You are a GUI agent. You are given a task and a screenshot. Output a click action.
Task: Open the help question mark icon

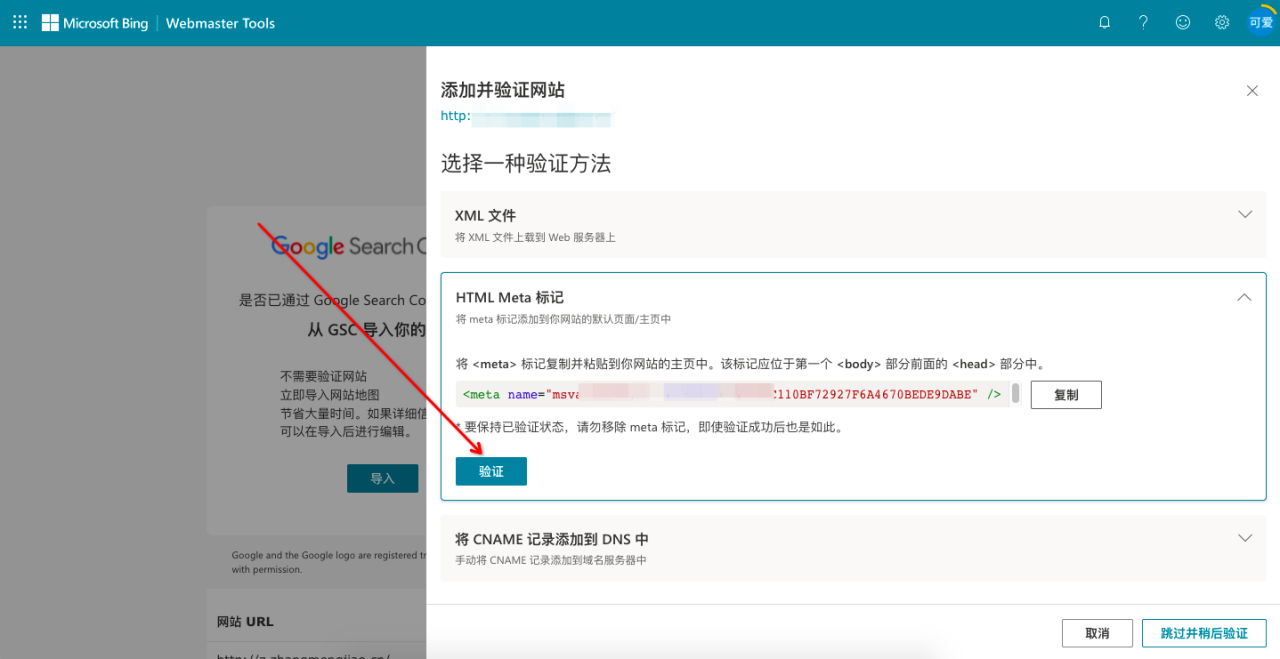tap(1143, 22)
